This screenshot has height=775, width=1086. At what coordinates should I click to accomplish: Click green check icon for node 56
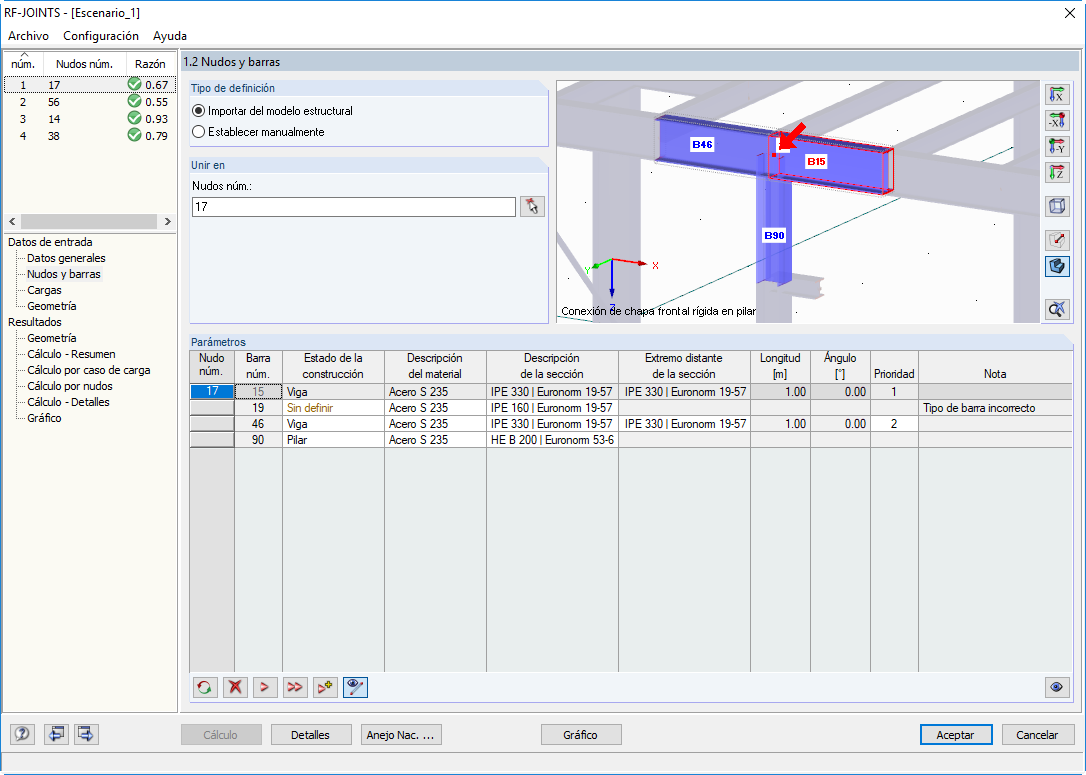134,101
